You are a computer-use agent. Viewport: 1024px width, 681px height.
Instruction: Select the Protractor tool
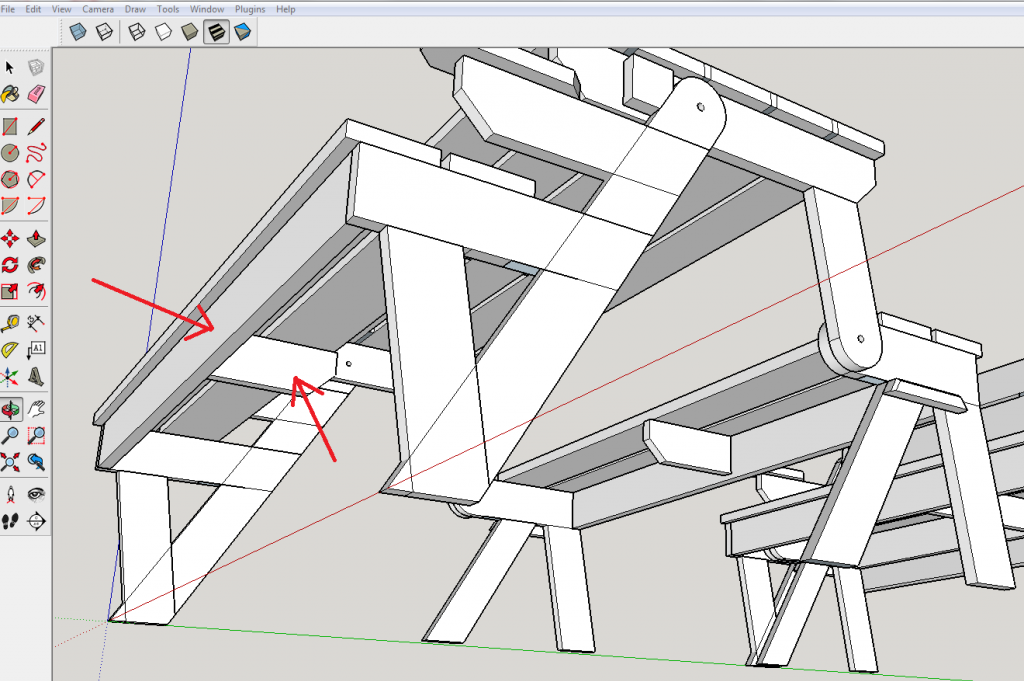(10, 350)
